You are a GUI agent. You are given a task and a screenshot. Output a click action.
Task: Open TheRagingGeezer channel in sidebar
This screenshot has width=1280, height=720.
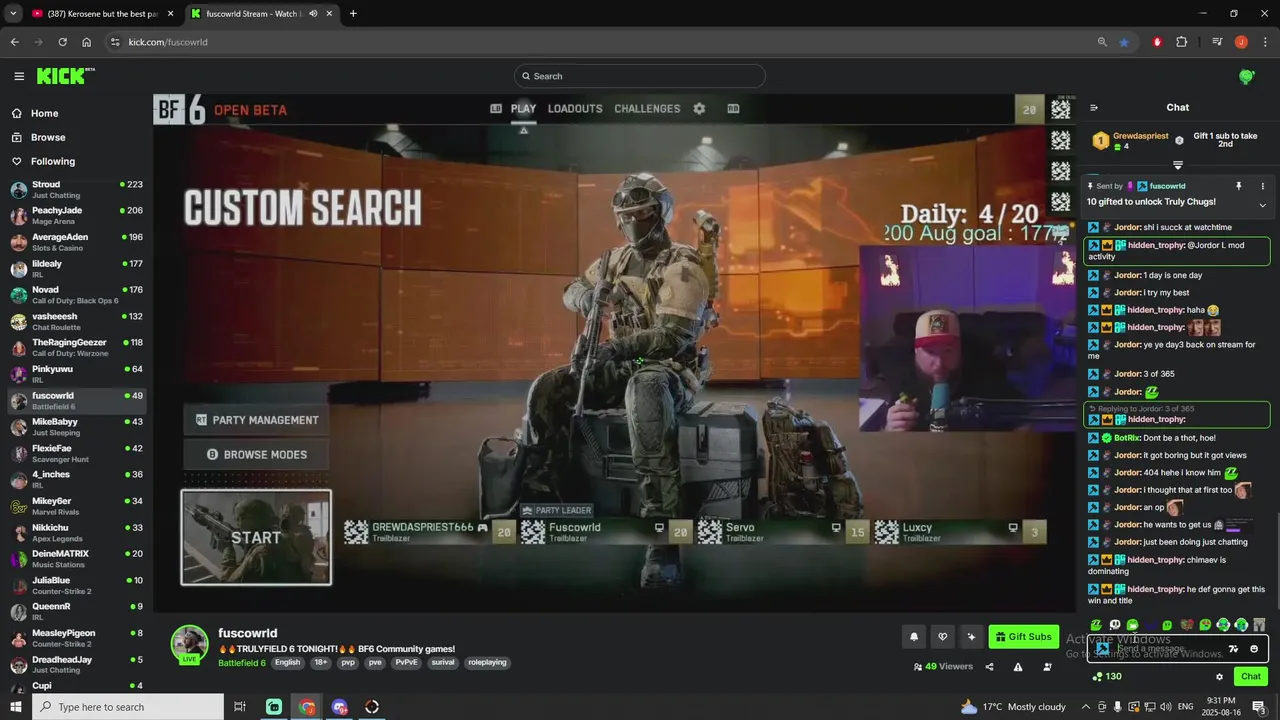(x=77, y=348)
